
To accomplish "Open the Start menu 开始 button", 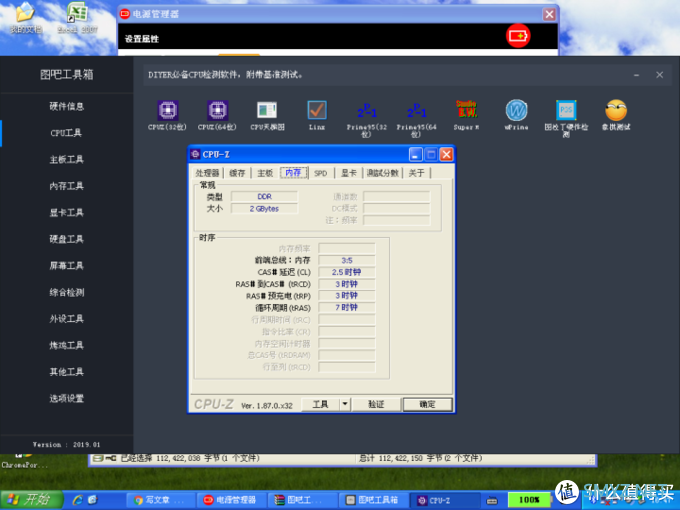I will (x=32, y=500).
